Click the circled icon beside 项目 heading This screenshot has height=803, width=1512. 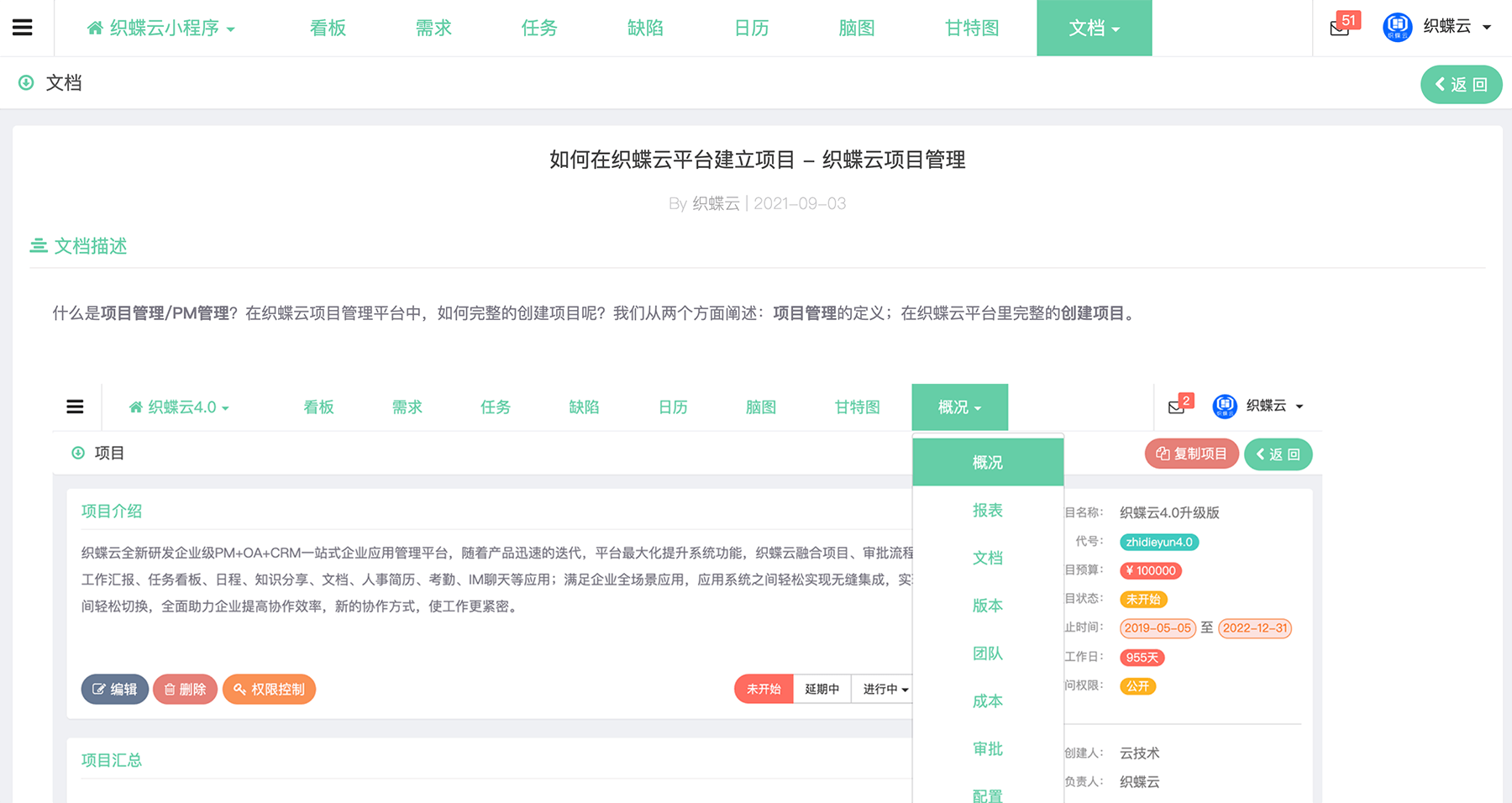[78, 453]
